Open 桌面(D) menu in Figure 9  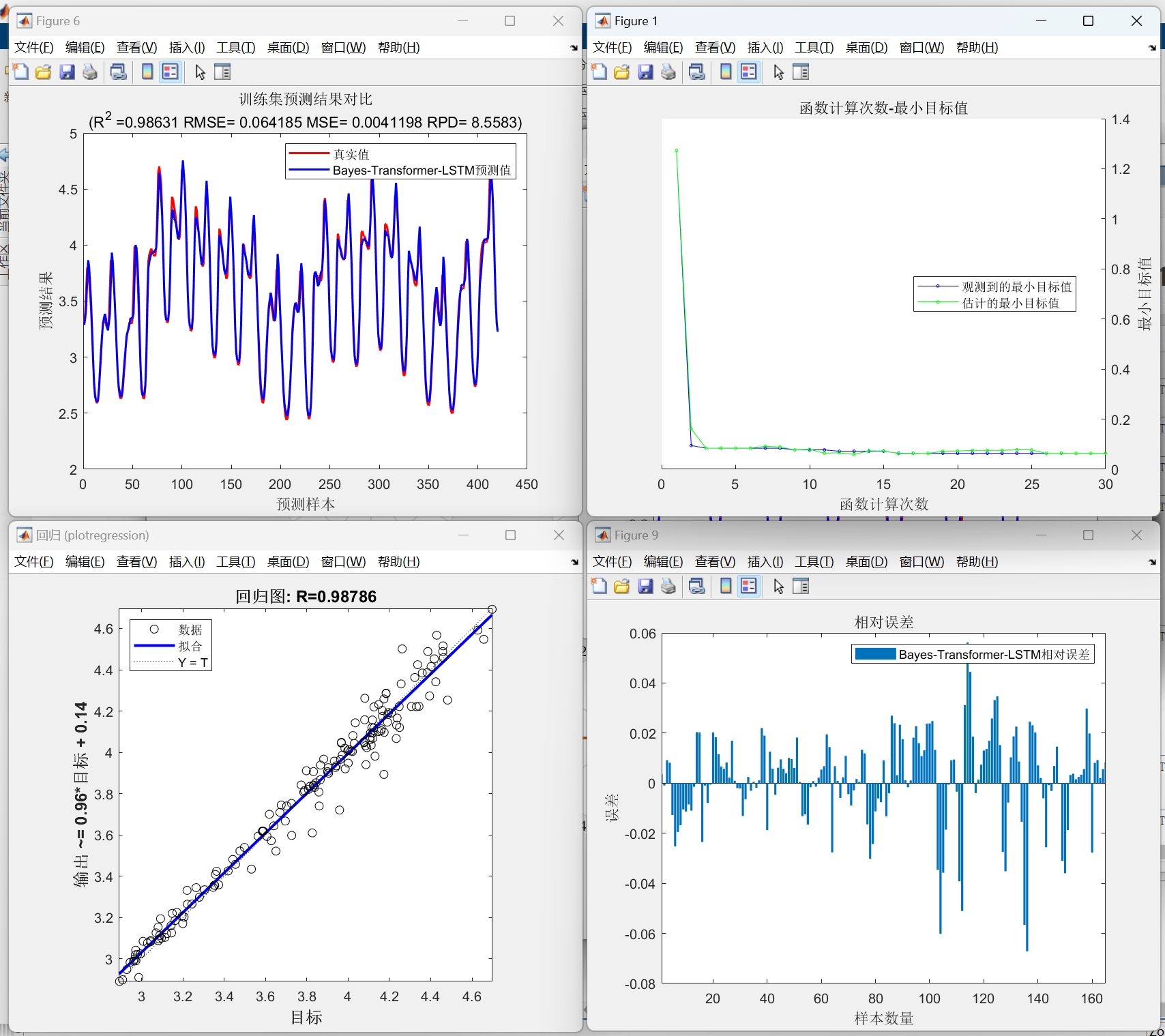866,561
